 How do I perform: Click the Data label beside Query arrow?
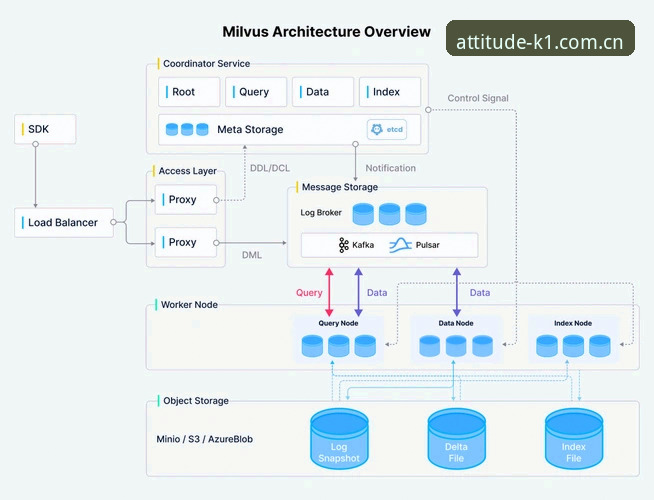click(x=377, y=293)
